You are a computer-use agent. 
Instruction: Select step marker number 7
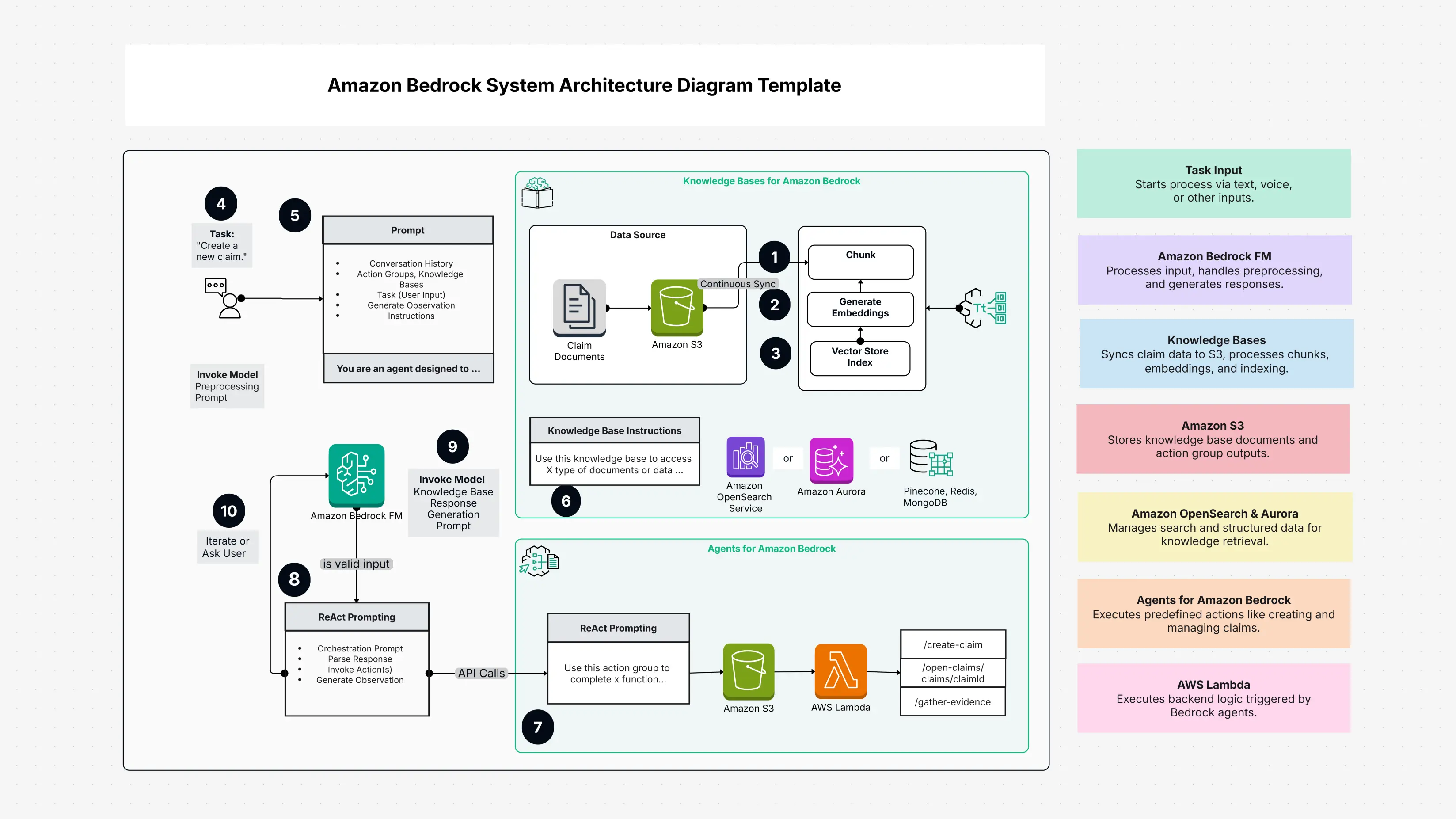point(537,727)
